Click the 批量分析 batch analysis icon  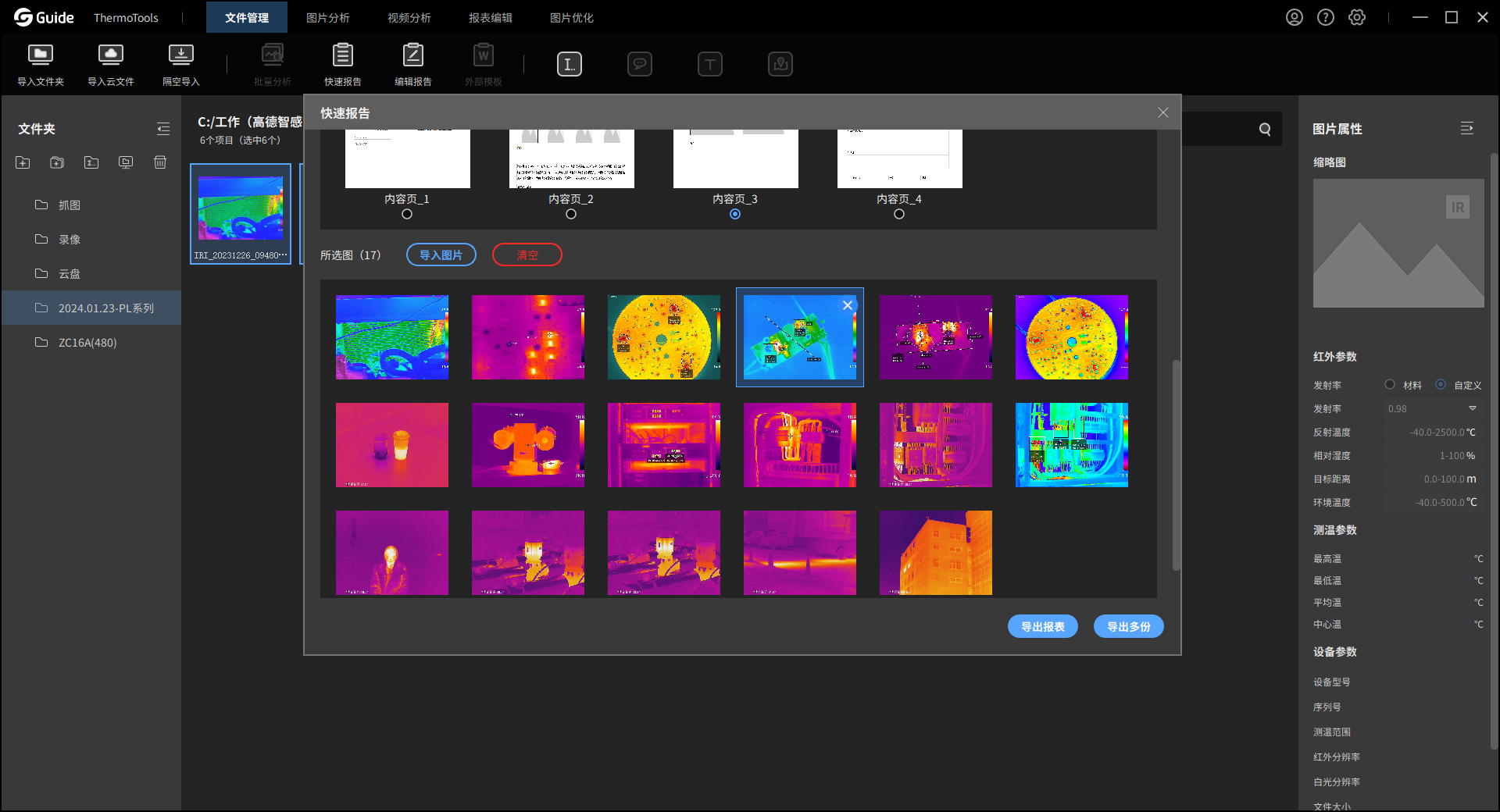[273, 55]
